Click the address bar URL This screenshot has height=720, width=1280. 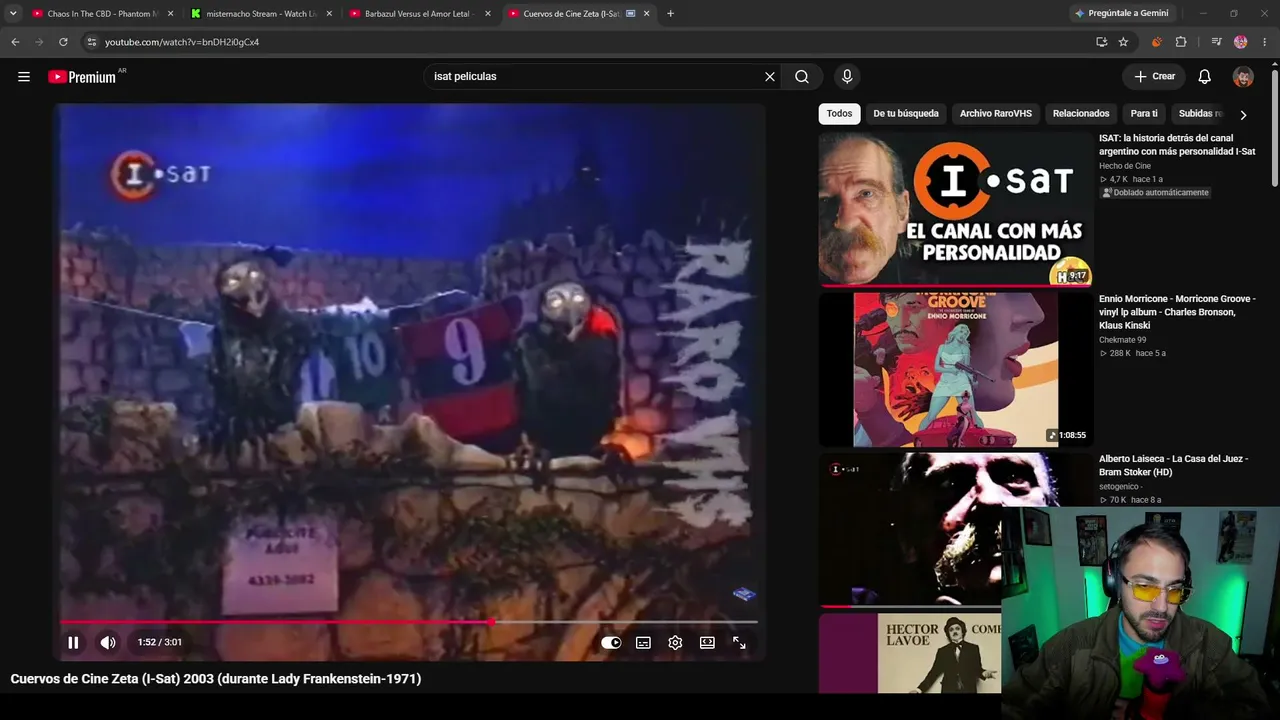(x=182, y=42)
